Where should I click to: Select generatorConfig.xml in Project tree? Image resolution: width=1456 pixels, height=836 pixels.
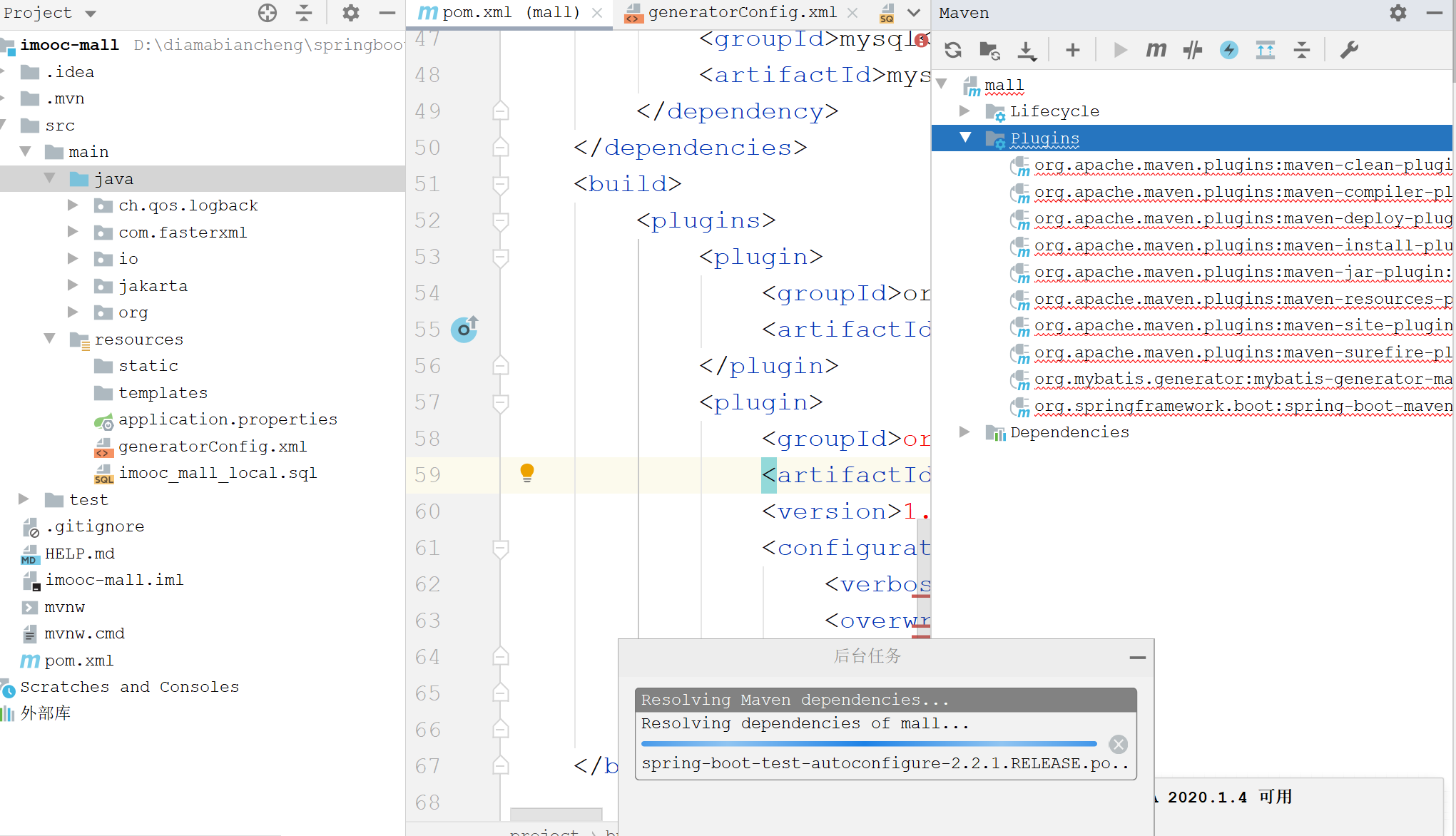coord(213,447)
